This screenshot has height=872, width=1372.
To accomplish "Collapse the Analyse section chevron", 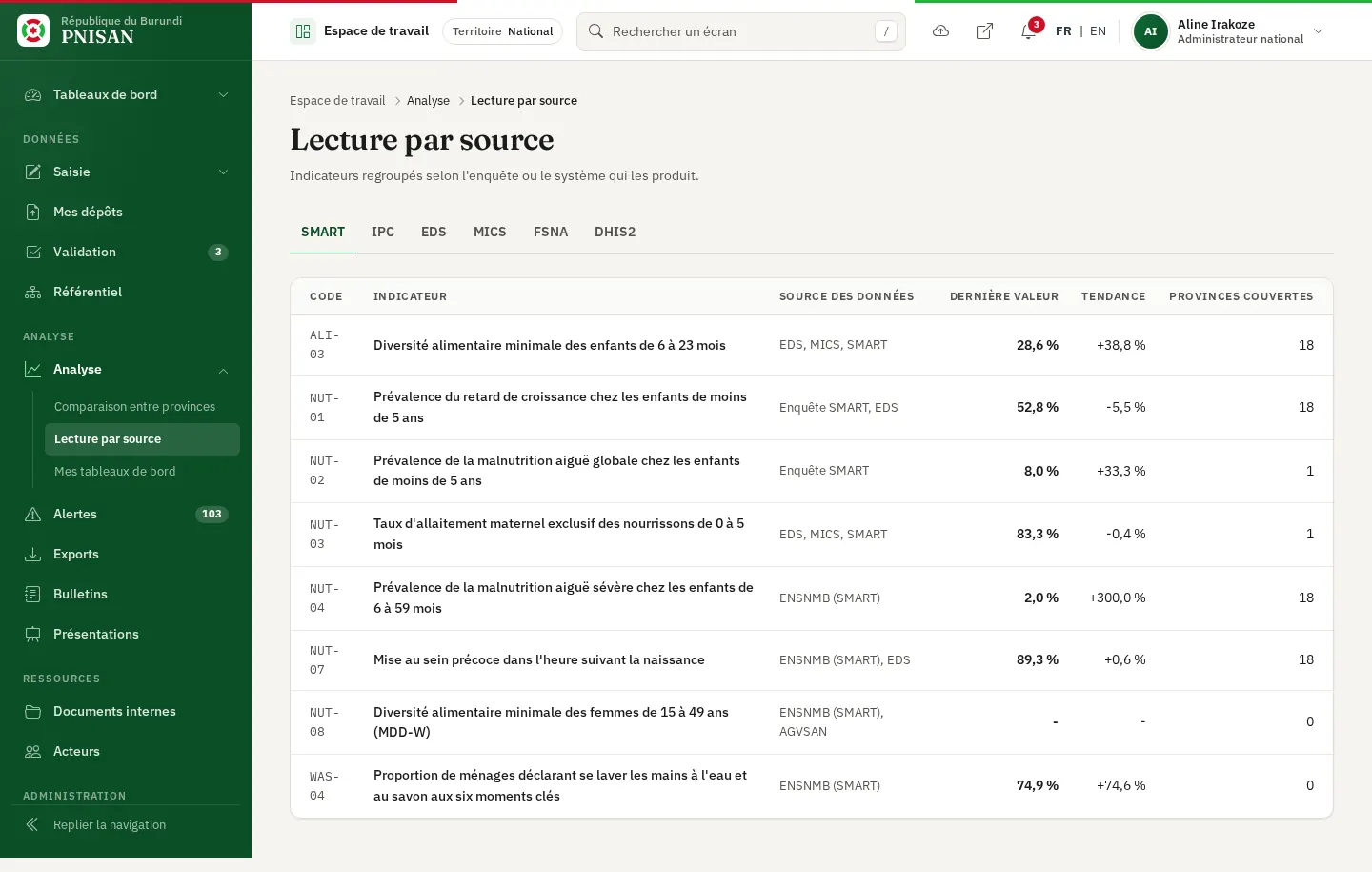I will pos(224,370).
